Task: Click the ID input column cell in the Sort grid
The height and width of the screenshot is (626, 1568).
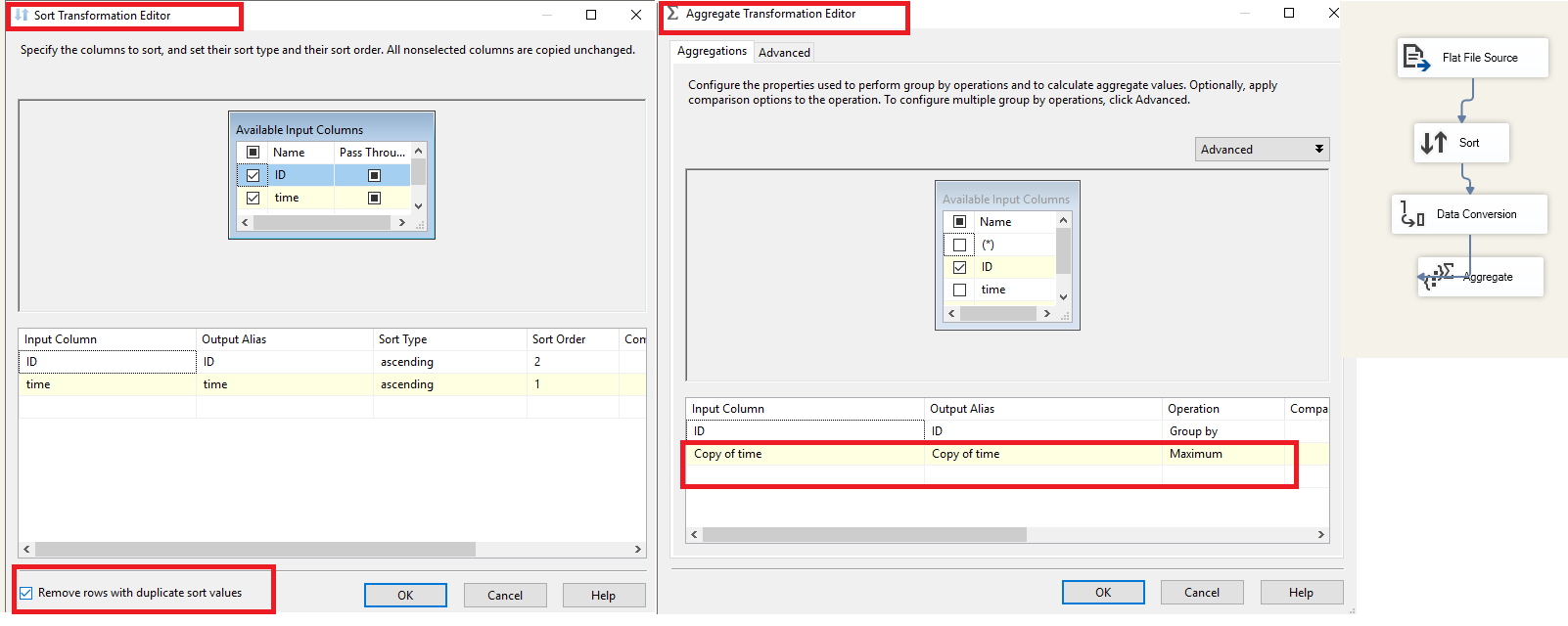Action: 108,362
